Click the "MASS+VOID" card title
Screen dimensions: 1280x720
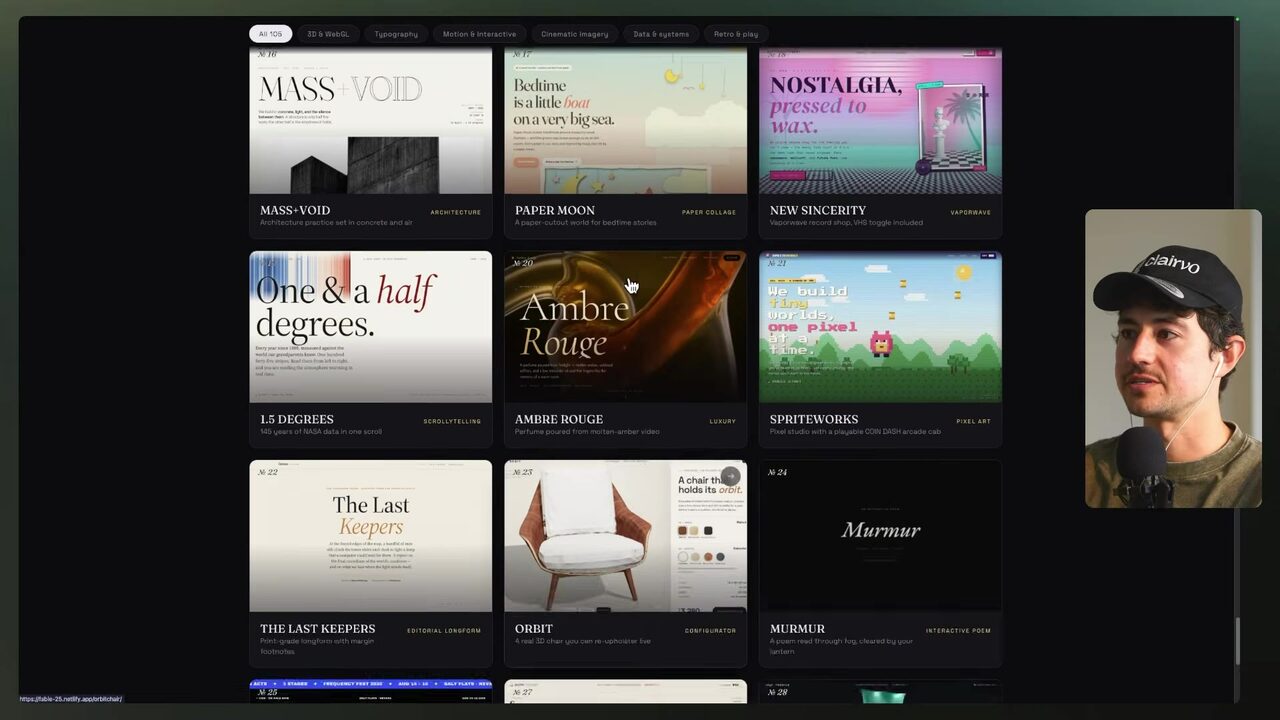295,211
